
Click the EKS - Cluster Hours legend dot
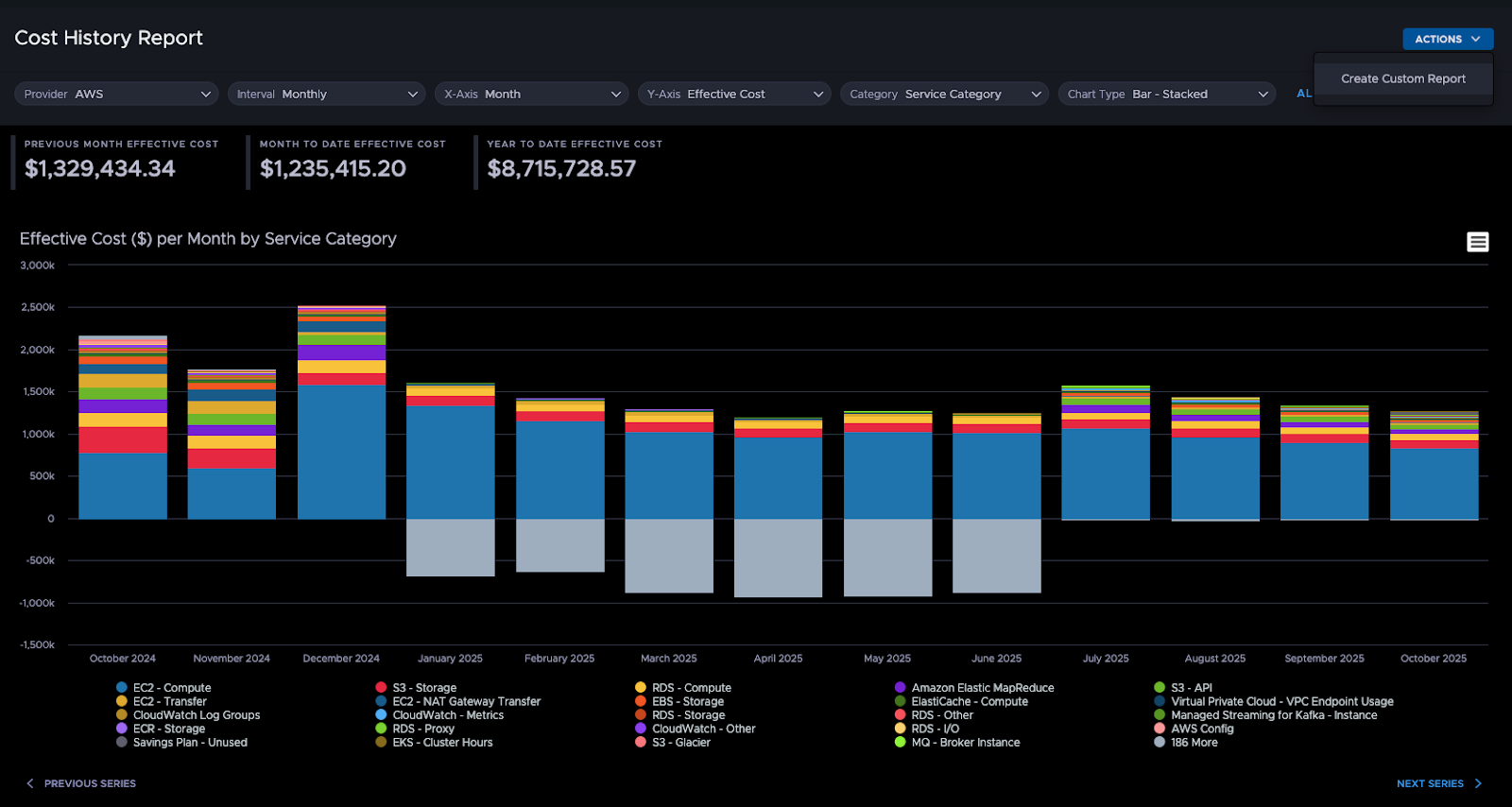click(381, 742)
